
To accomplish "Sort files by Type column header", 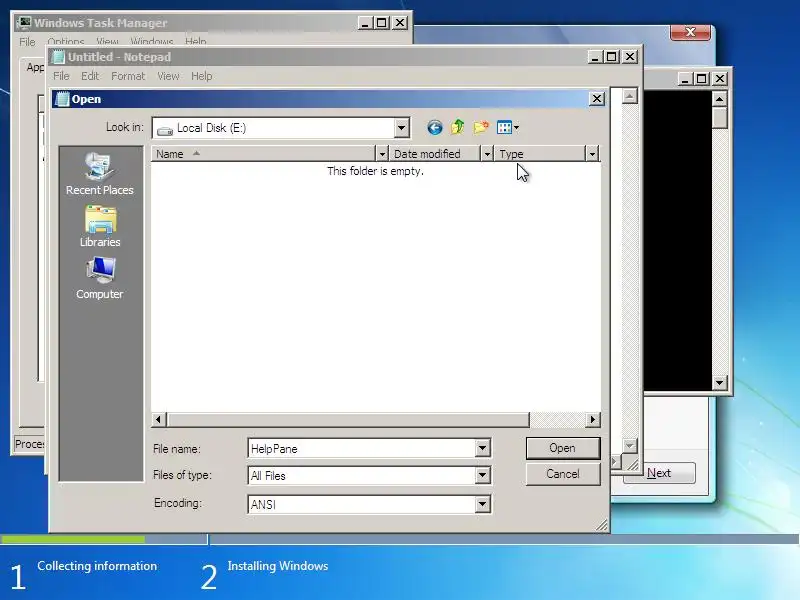I will click(540, 154).
